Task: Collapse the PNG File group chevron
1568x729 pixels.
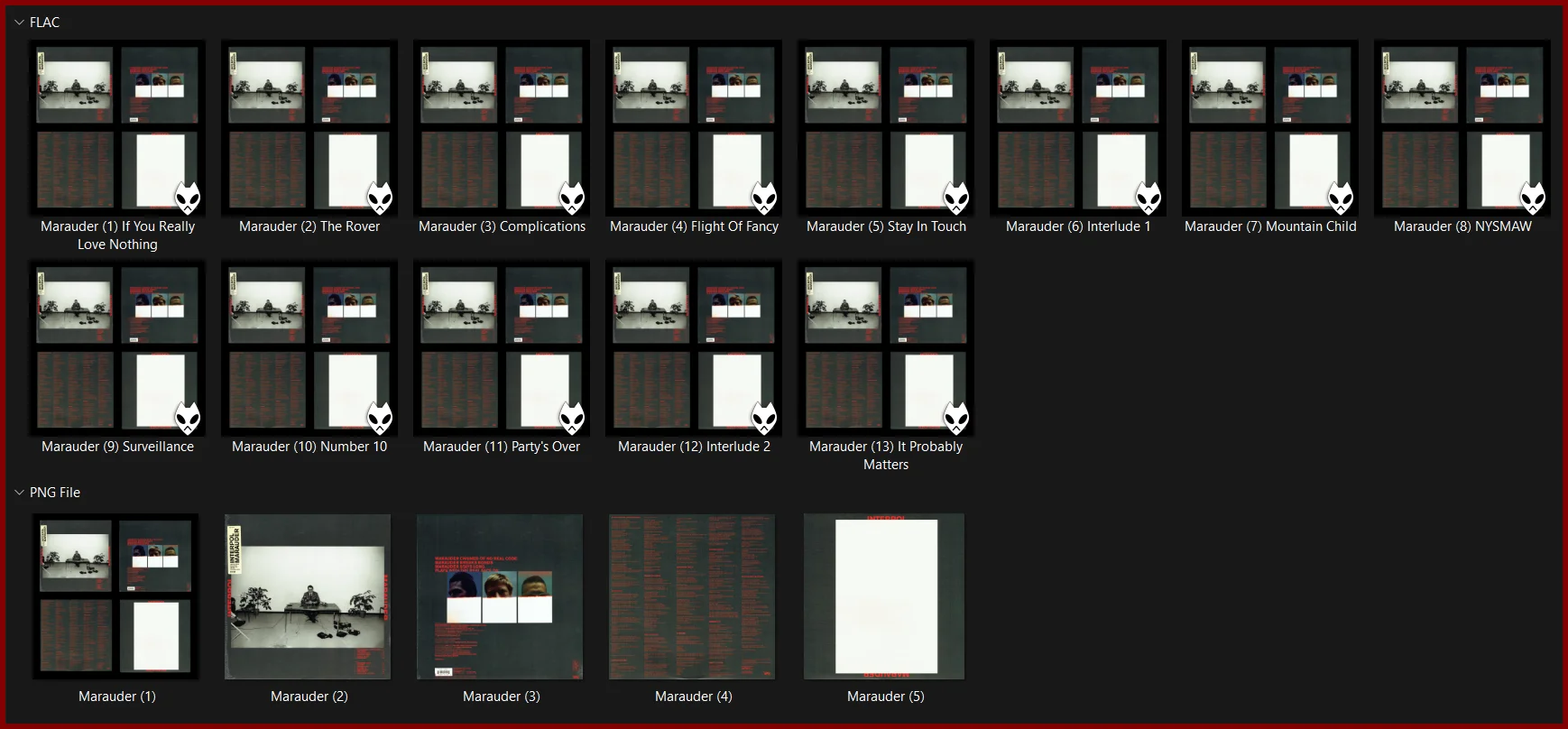Action: pyautogui.click(x=19, y=493)
